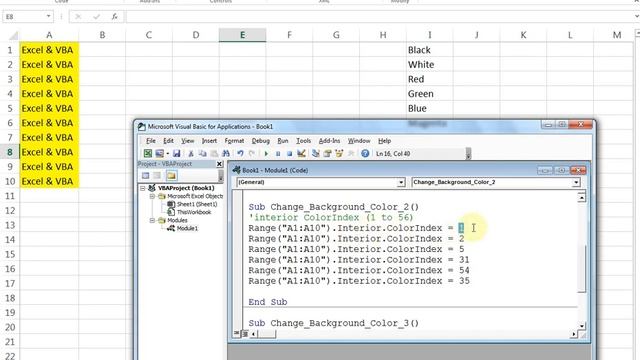The width and height of the screenshot is (640, 360).
Task: Open Object Browser toolbar icon
Action: 339,153
